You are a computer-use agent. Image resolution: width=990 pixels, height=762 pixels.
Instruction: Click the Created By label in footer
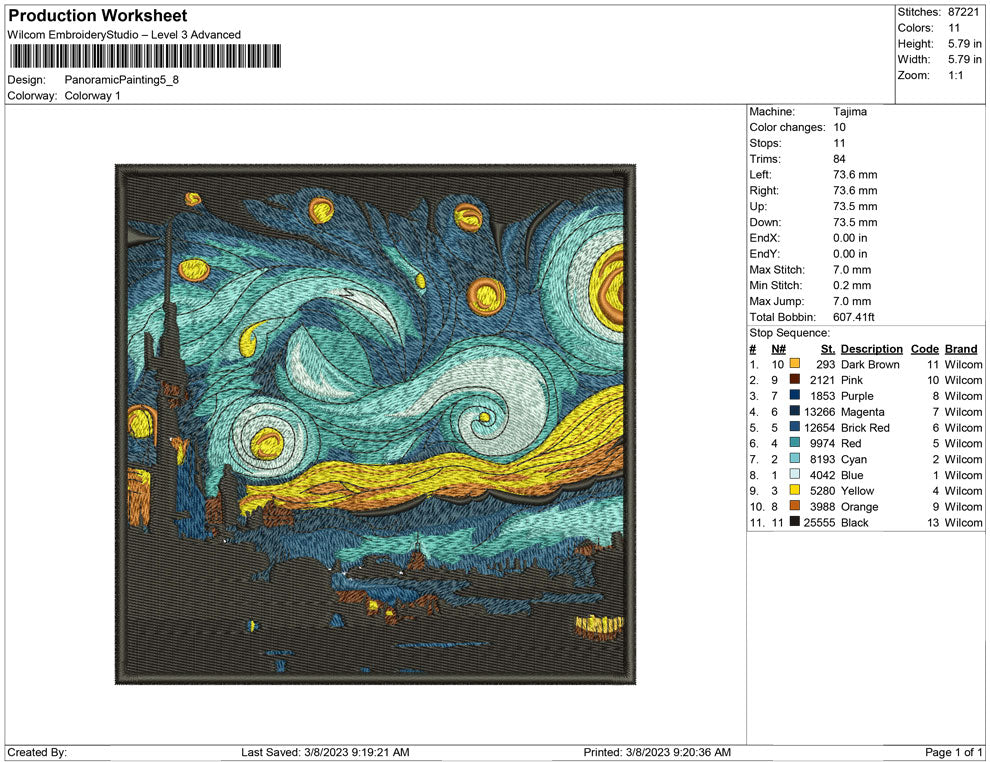37,752
